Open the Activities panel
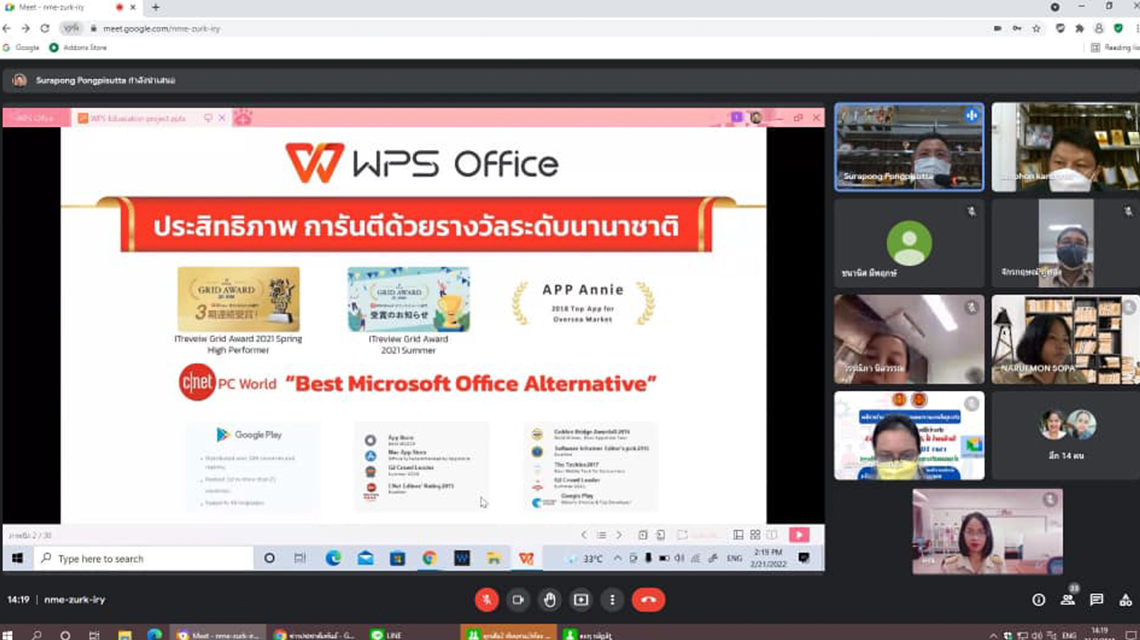The image size is (1140, 640). pos(1125,600)
